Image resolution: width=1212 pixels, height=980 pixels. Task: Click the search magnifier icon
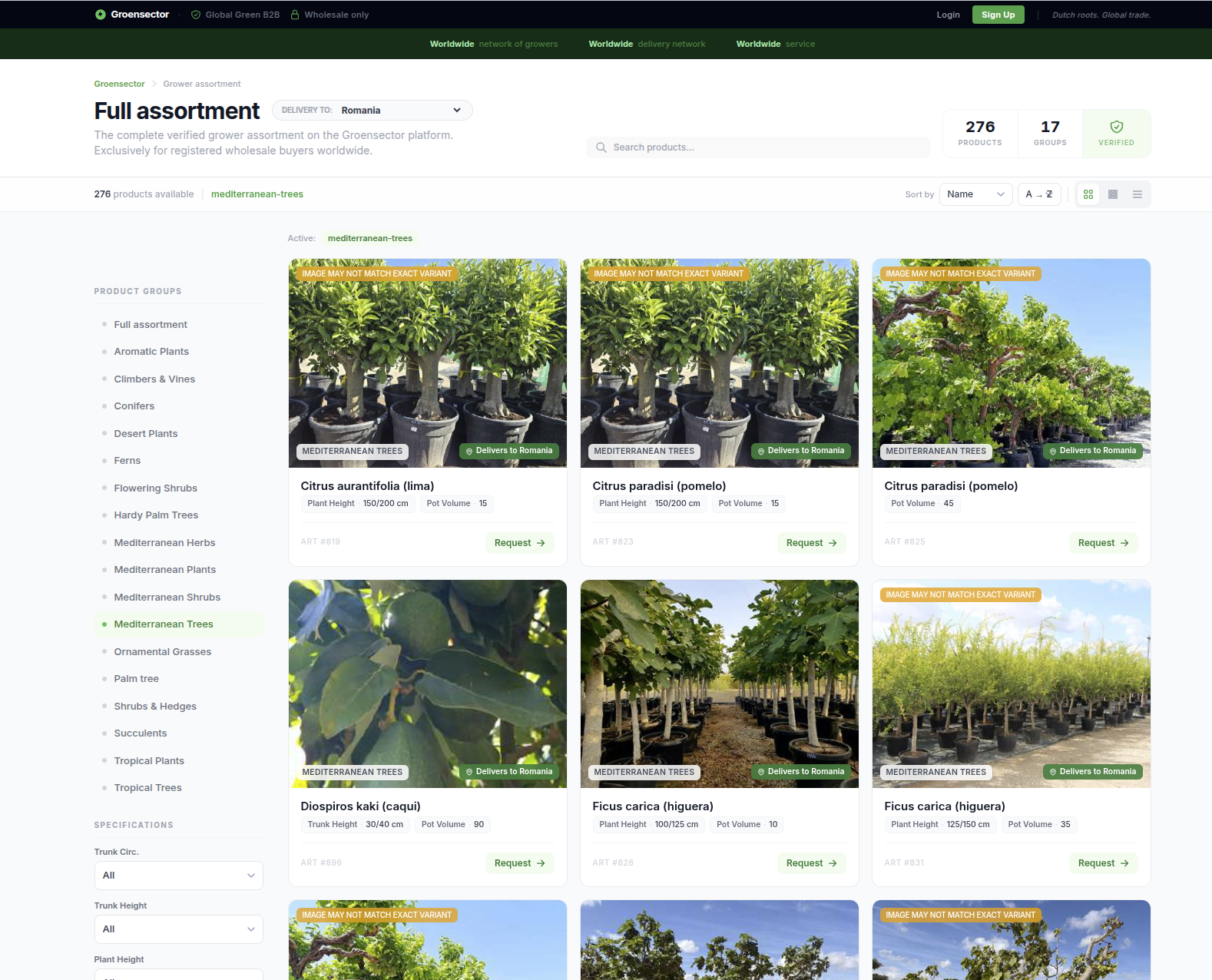[x=601, y=147]
